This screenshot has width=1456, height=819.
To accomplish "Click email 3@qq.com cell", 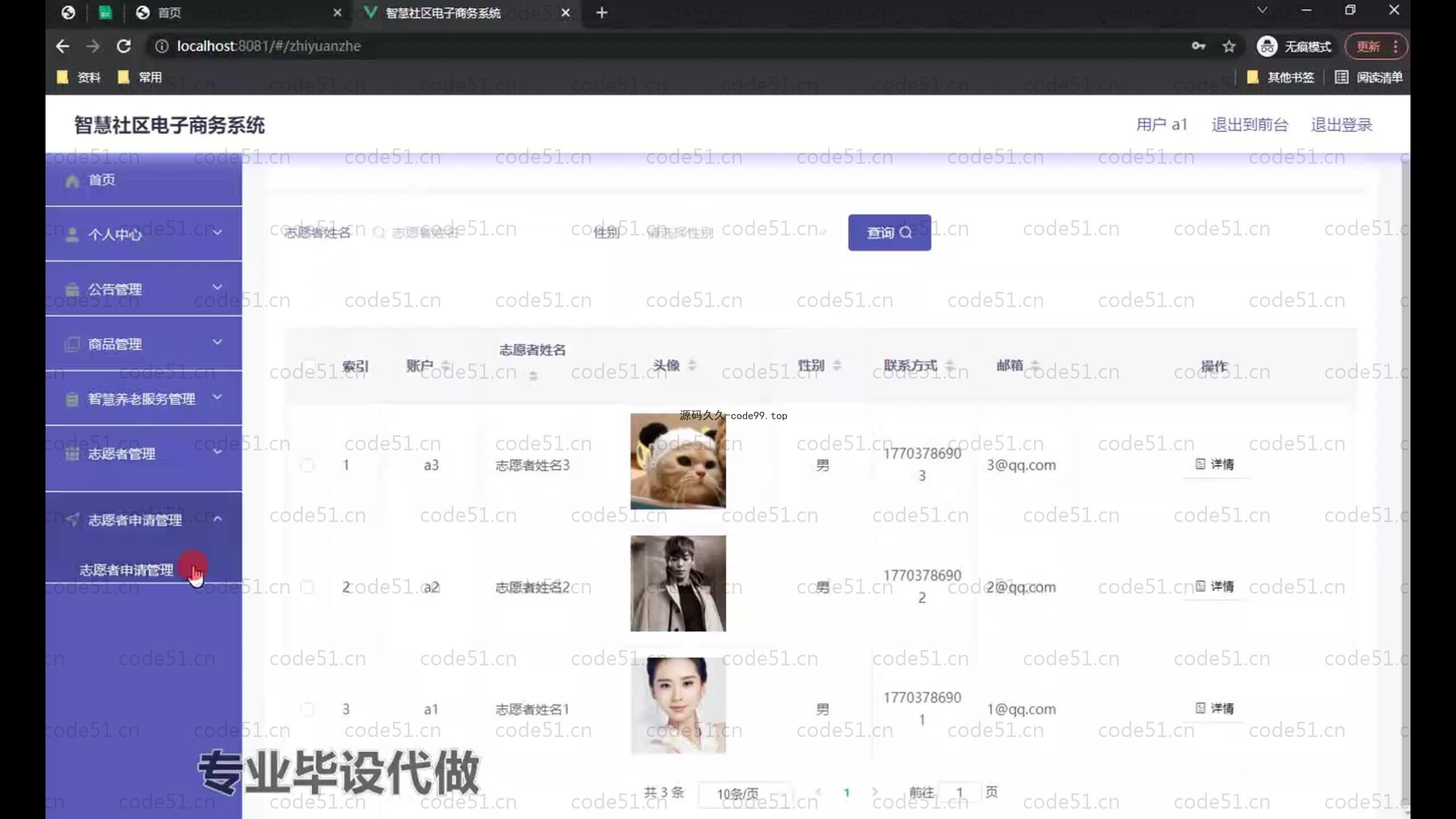I will coord(1021,465).
